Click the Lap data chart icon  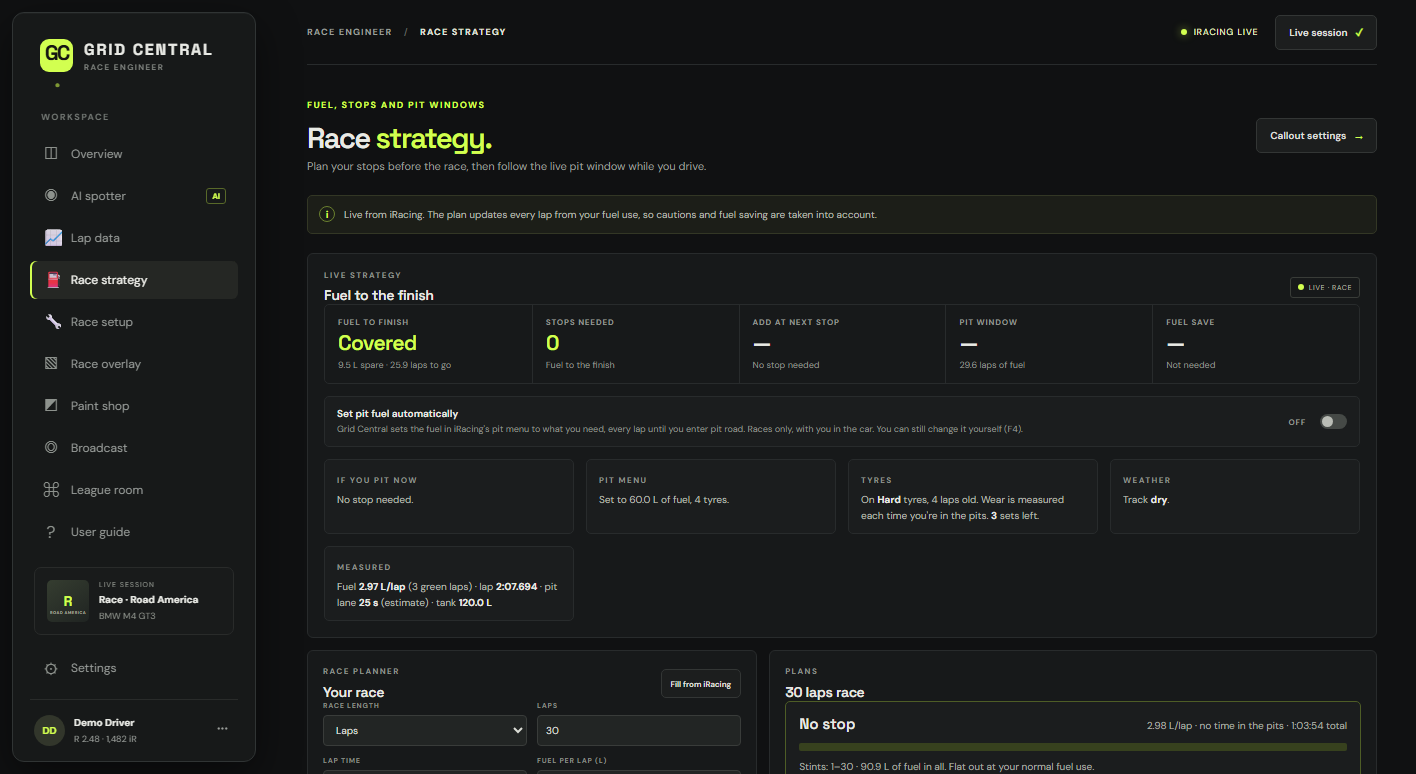pyautogui.click(x=53, y=238)
